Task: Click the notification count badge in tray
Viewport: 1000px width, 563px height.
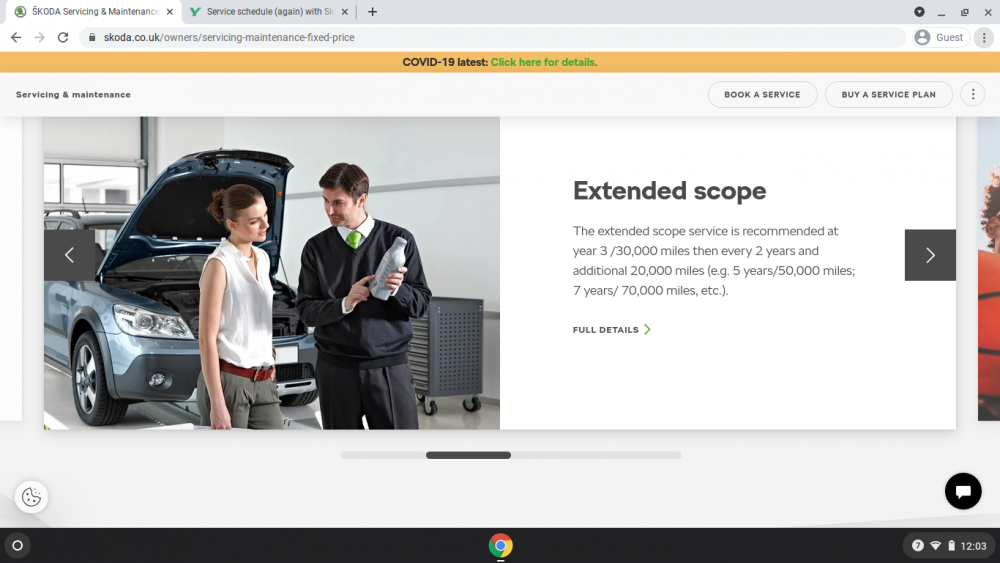Action: click(917, 546)
